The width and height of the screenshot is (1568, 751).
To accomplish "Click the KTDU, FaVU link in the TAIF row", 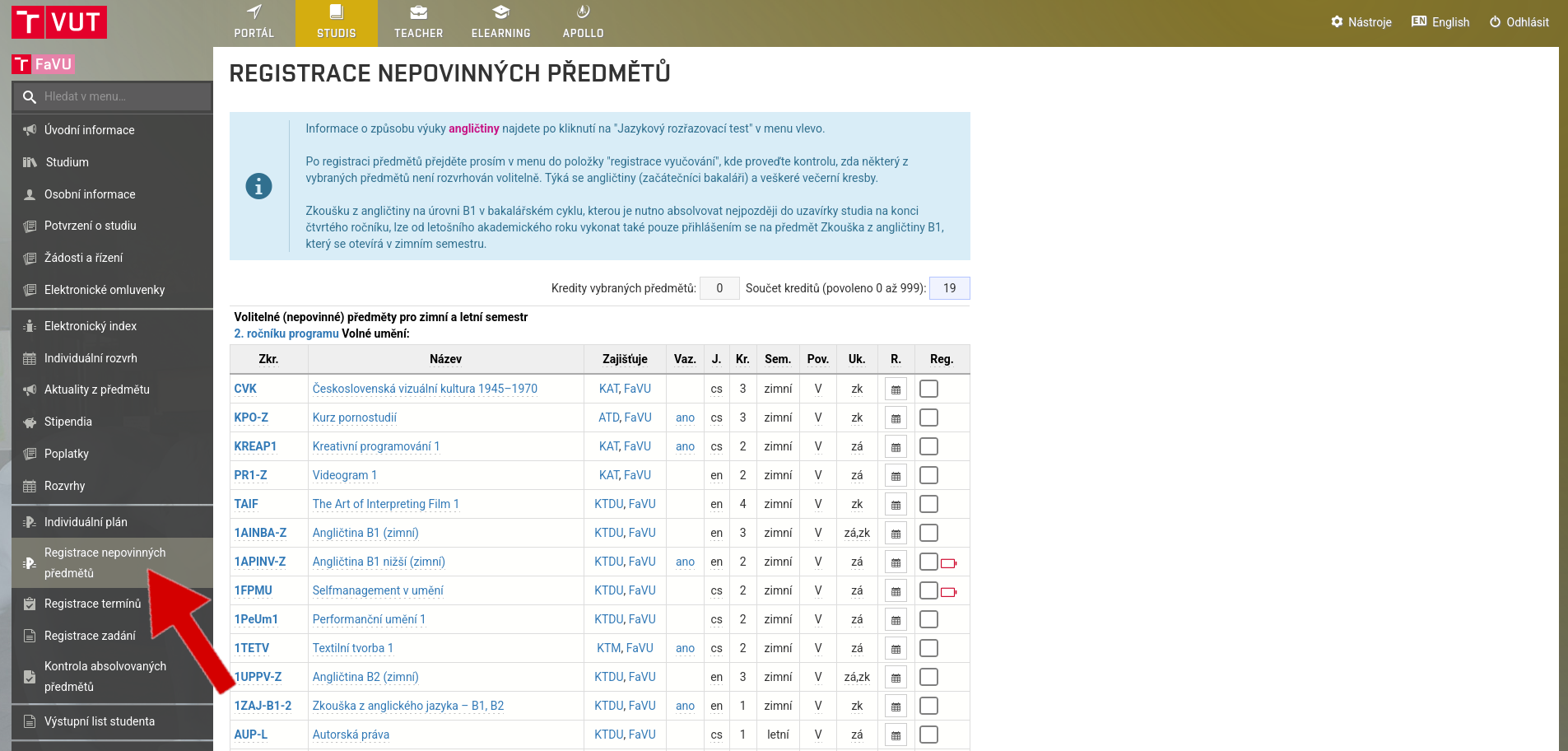I will click(x=625, y=504).
